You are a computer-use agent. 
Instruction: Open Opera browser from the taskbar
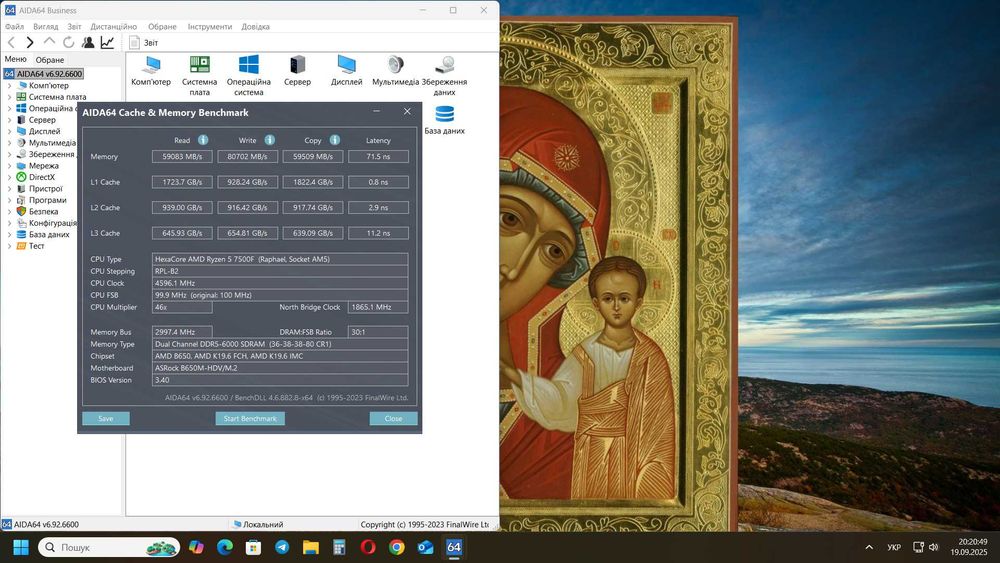click(368, 547)
